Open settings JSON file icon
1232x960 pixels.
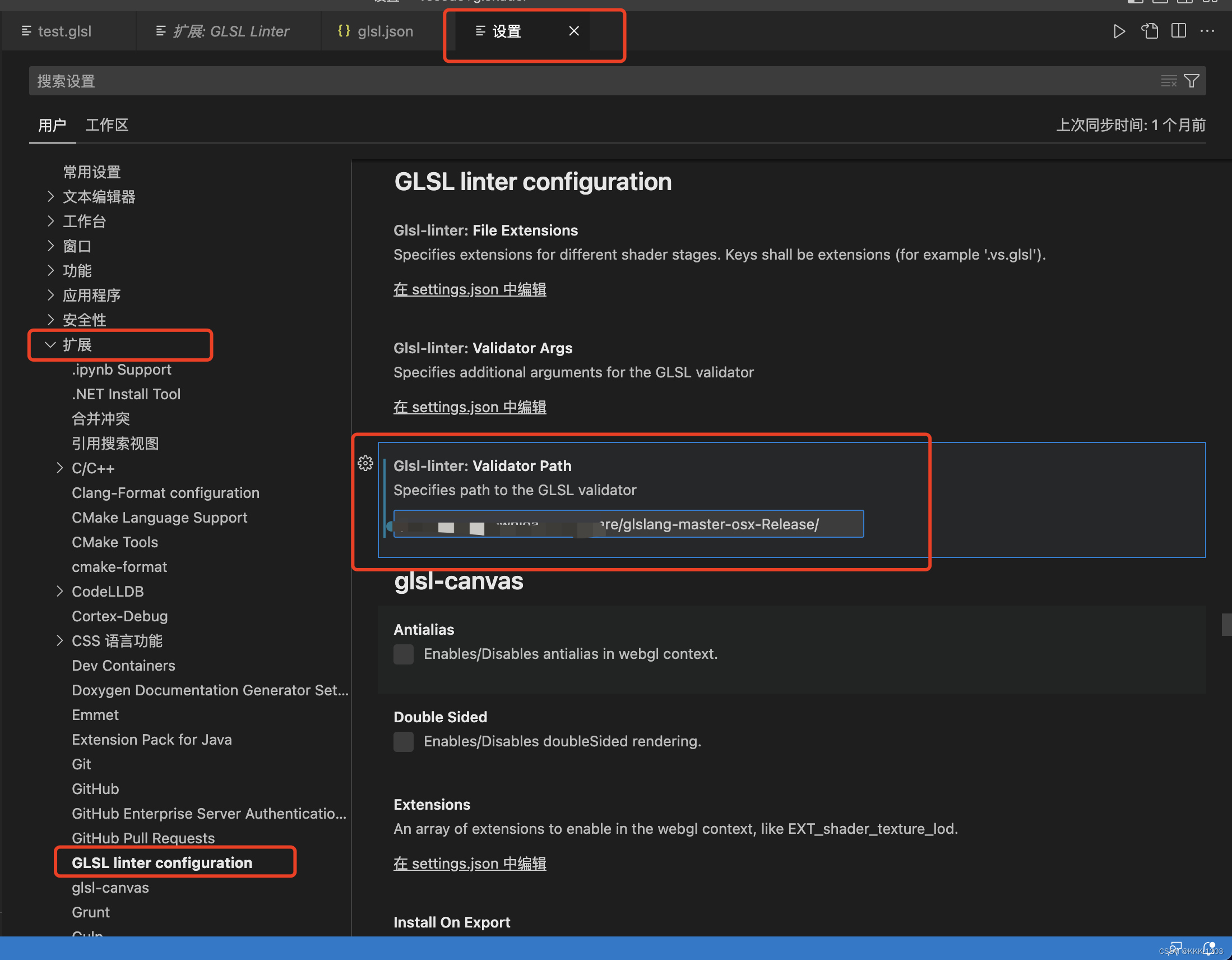1149,31
